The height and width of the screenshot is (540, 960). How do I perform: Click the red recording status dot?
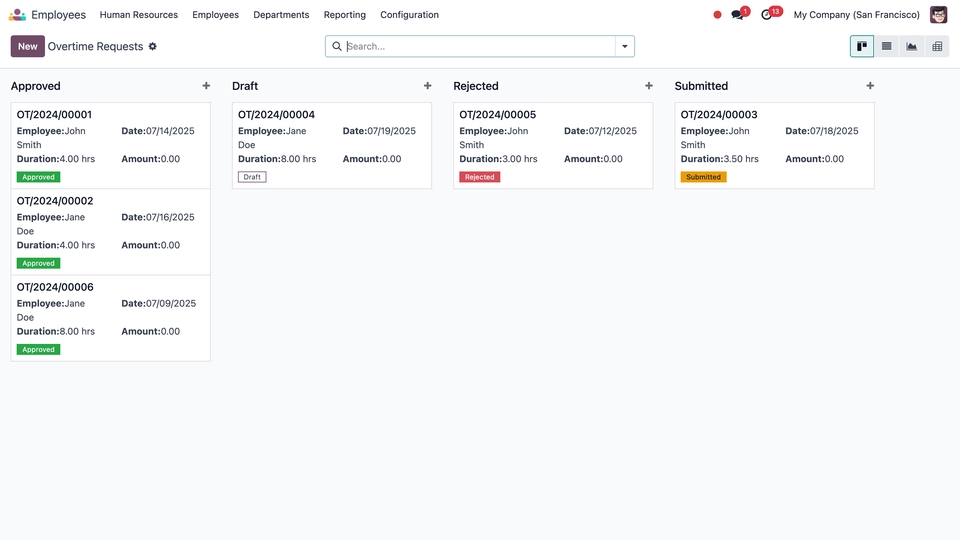(x=717, y=15)
